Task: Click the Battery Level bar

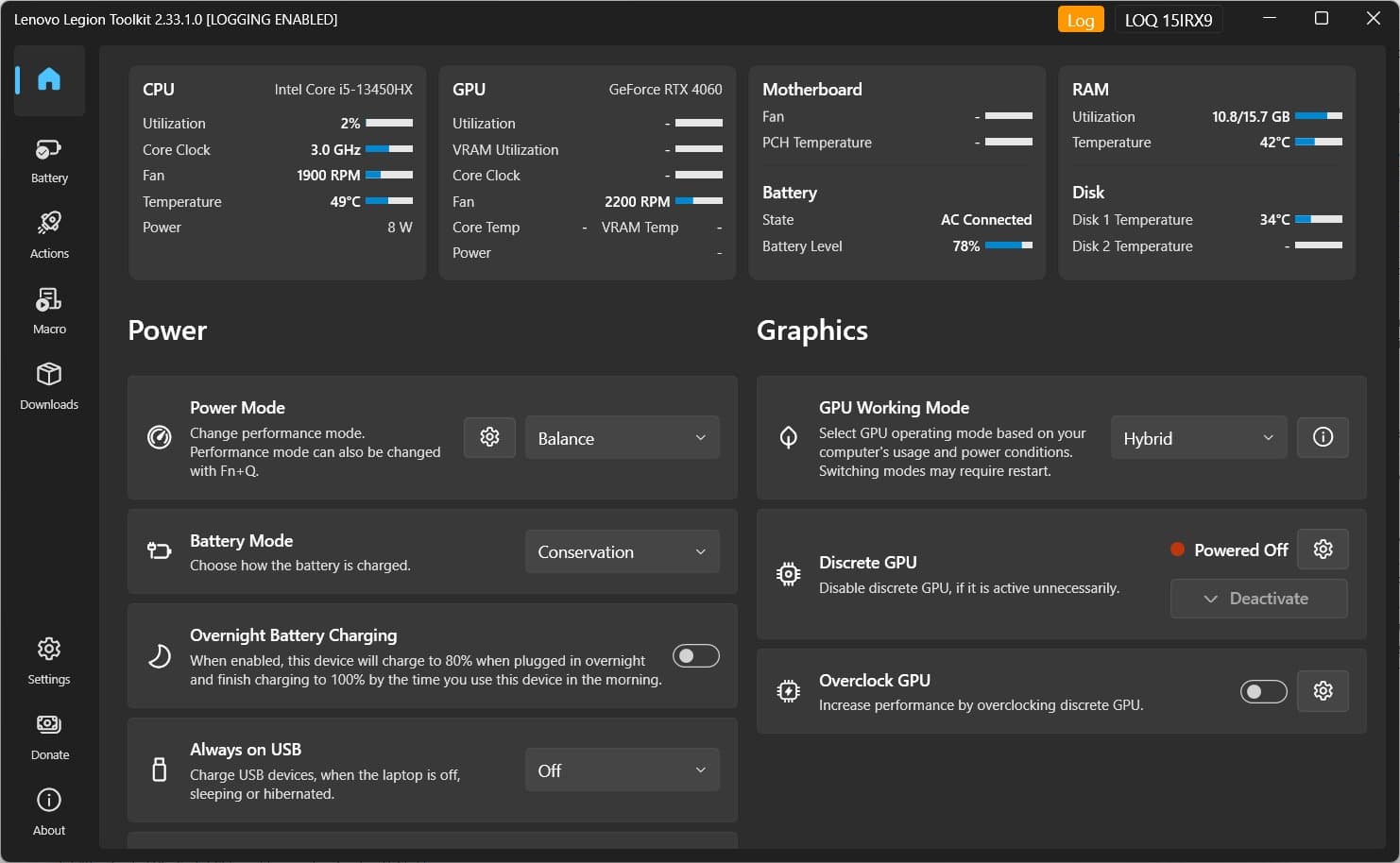Action: tap(1009, 245)
